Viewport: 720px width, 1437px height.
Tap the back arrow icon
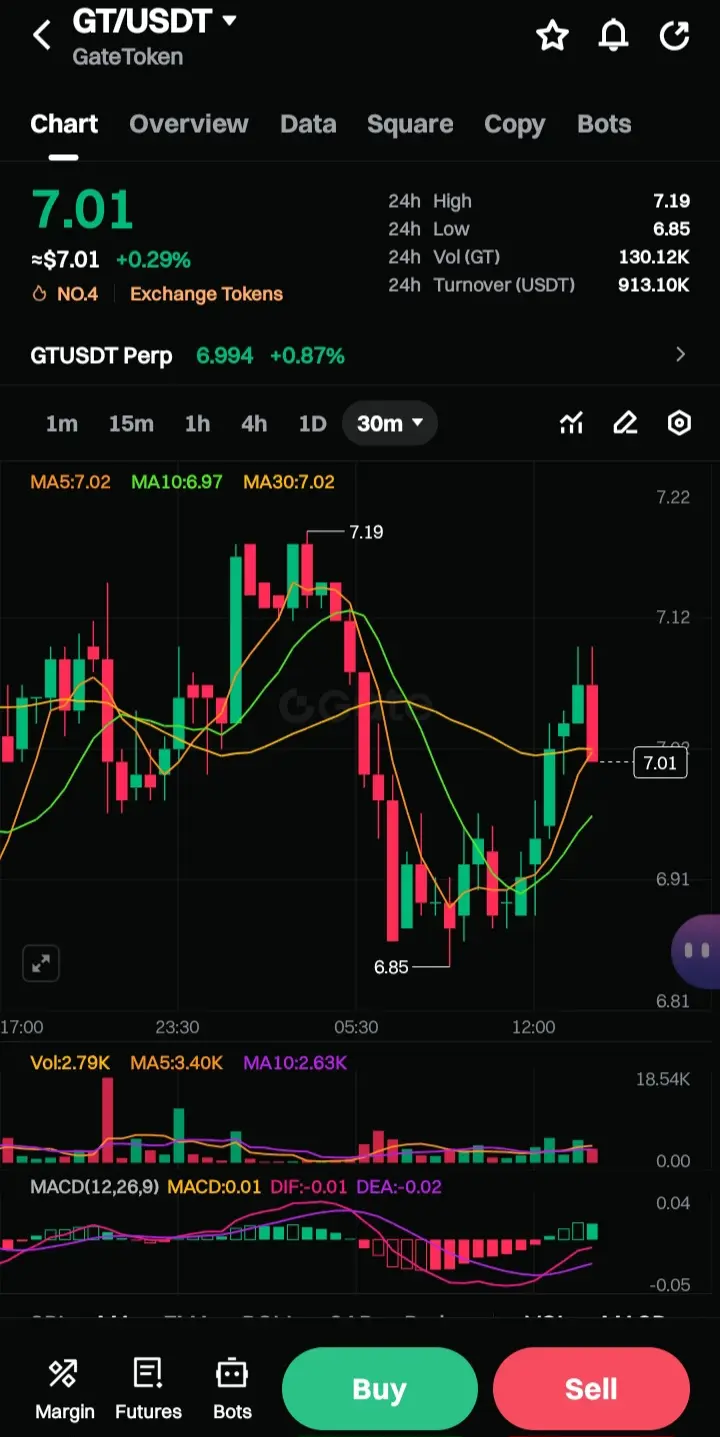pos(41,36)
